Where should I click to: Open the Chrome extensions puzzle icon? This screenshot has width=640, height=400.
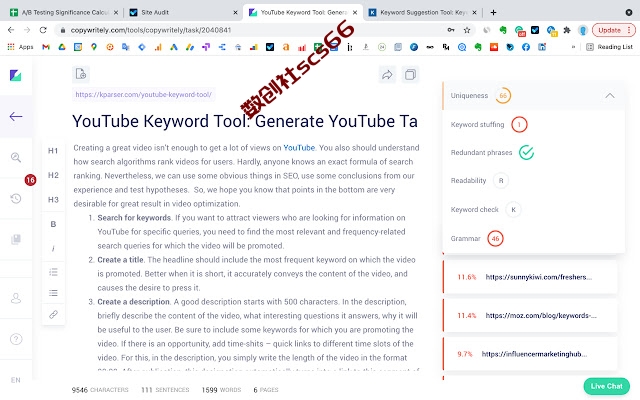[x=567, y=30]
